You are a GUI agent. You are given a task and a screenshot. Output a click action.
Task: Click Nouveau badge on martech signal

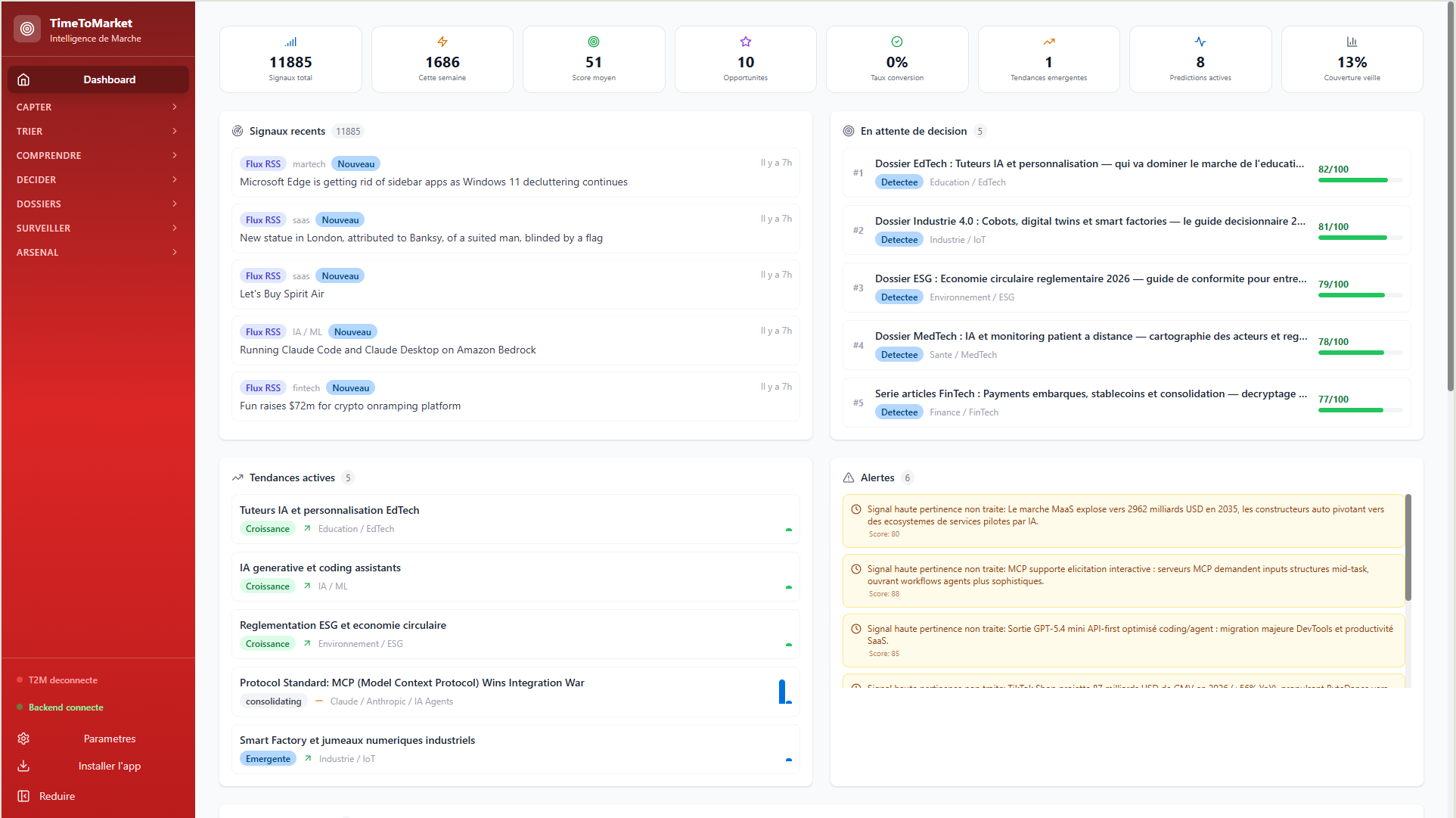[x=355, y=164]
